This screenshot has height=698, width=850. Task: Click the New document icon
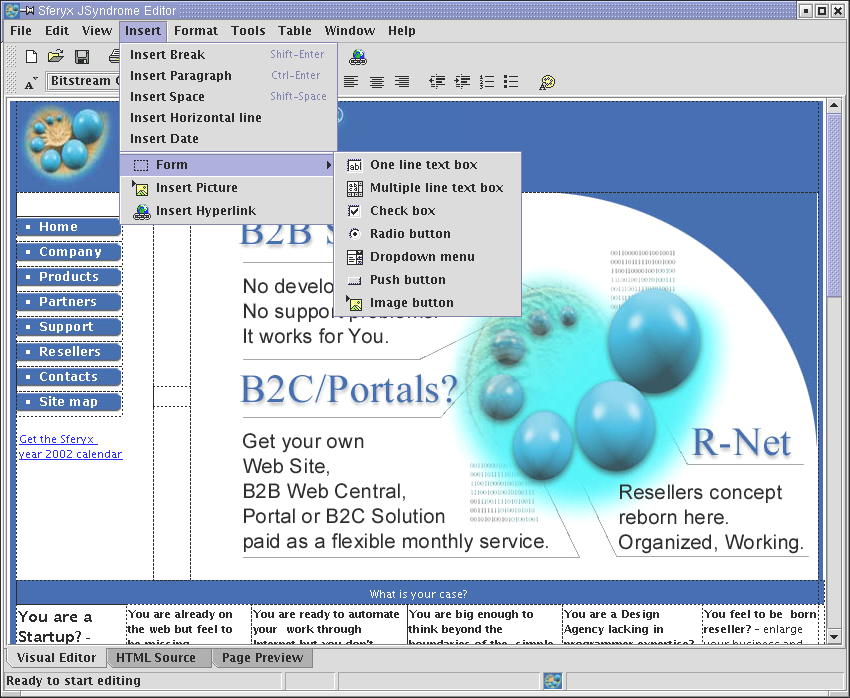pos(31,56)
